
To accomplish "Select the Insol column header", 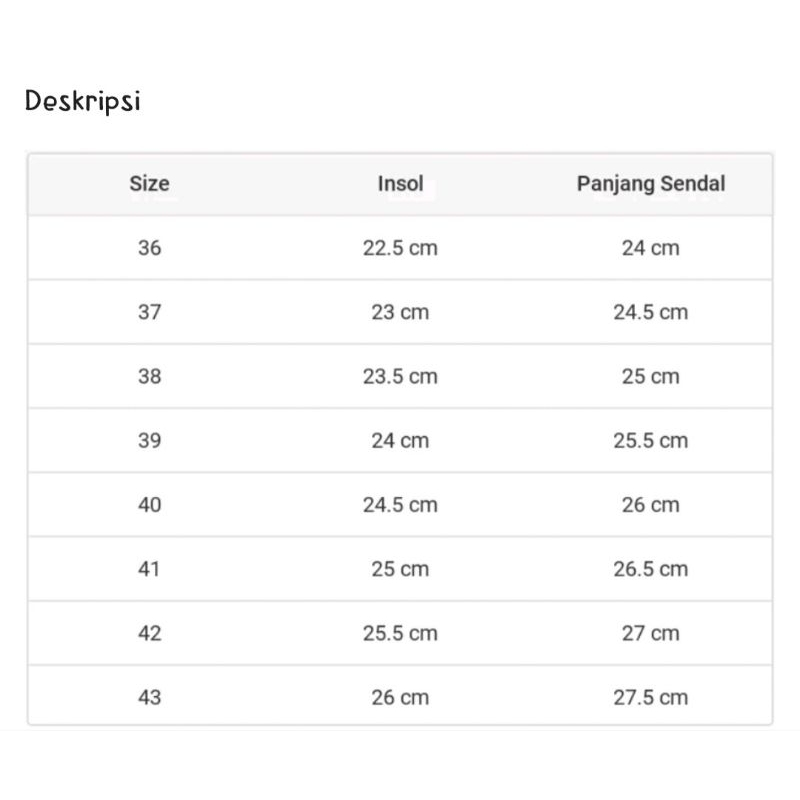I will pyautogui.click(x=400, y=184).
